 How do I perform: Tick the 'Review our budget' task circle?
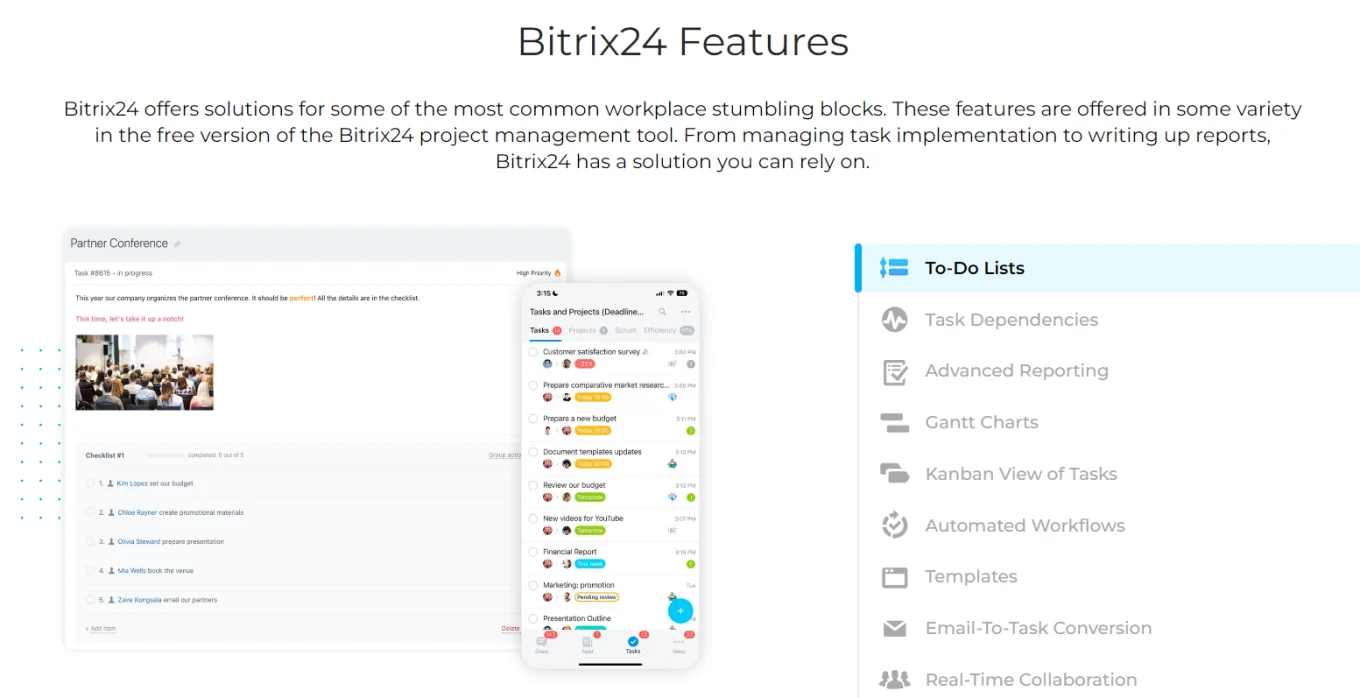[x=533, y=485]
